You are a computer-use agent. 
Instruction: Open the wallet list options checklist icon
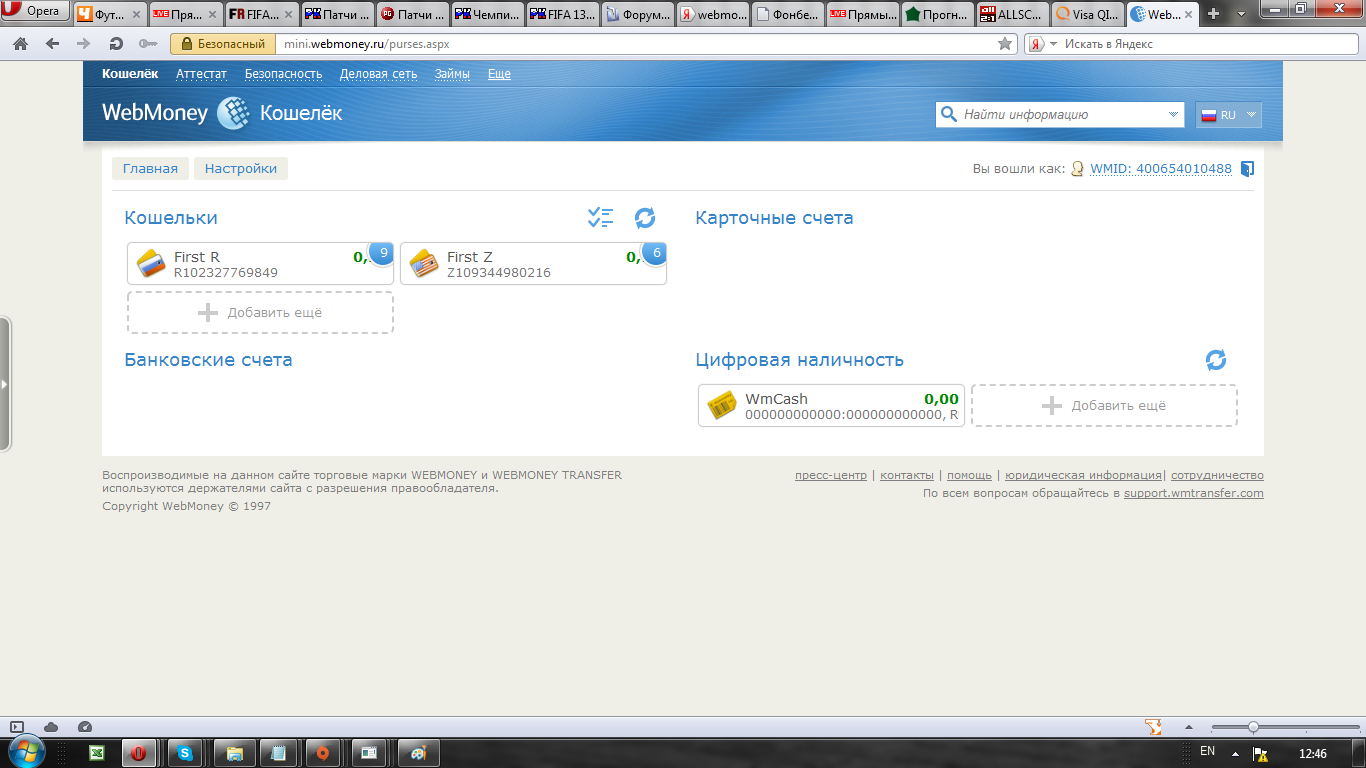600,217
